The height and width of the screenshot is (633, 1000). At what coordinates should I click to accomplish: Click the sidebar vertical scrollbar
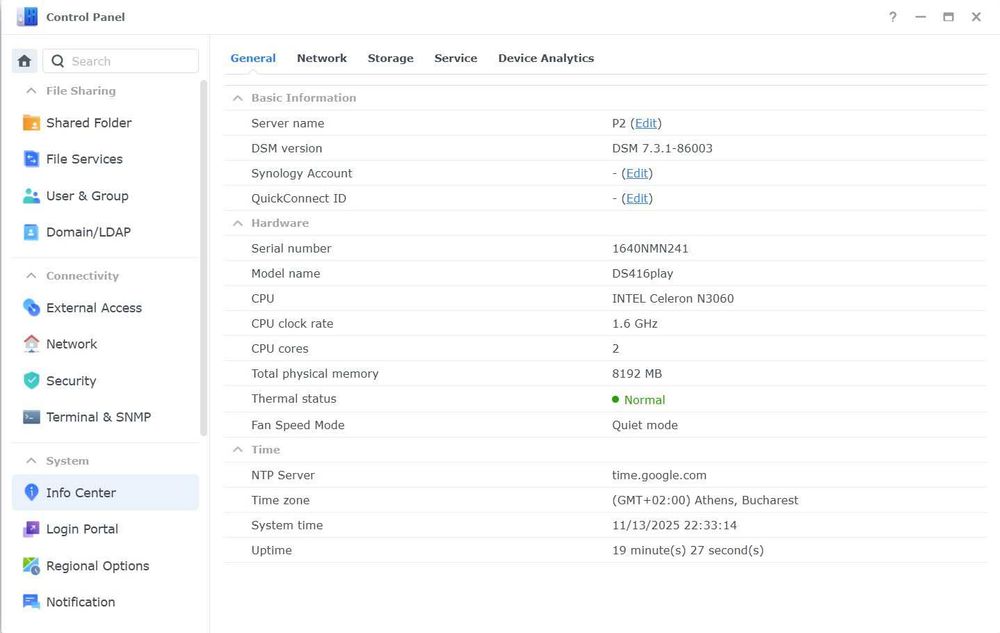203,258
